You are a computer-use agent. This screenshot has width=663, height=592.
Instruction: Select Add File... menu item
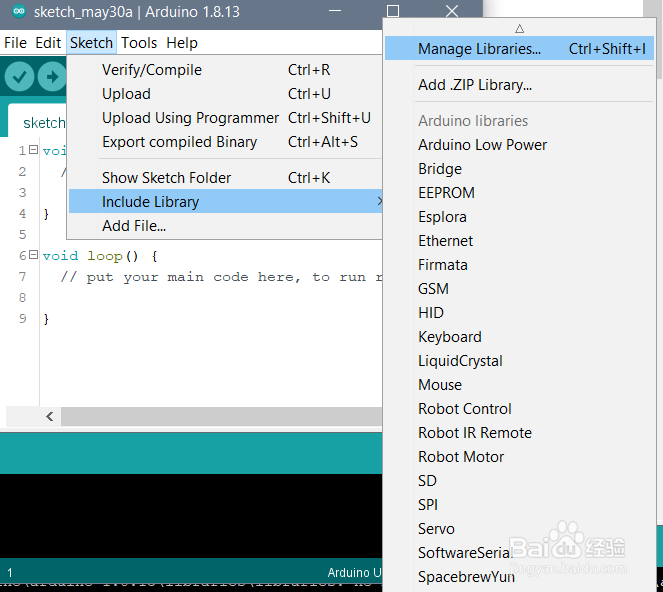225,226
